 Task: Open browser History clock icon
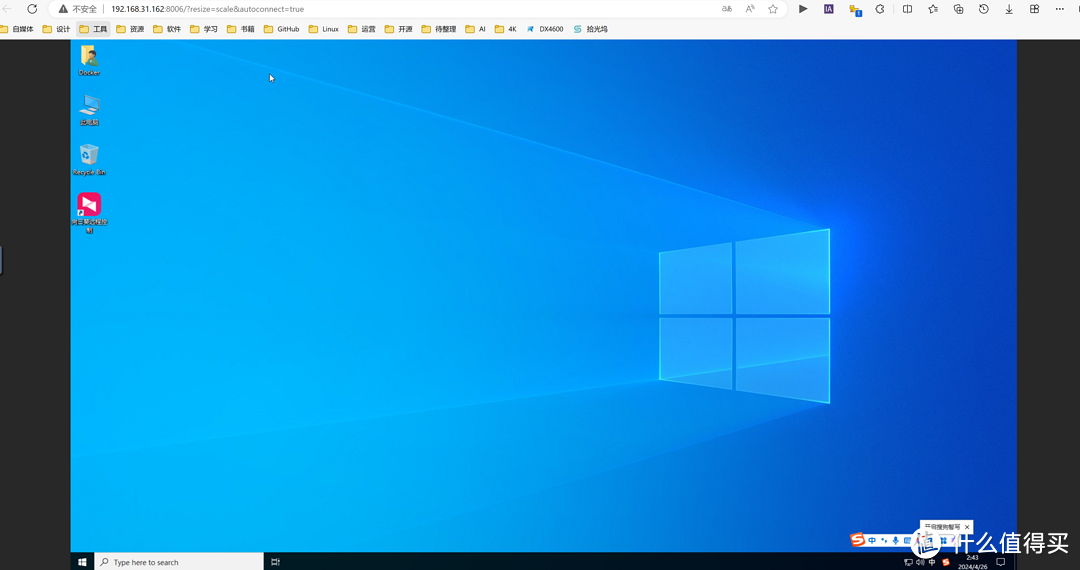point(984,9)
